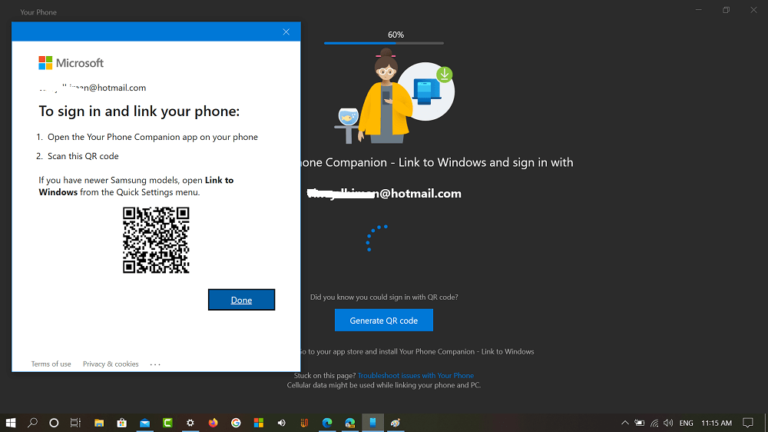
Task: Open Microsoft Store bag icon
Action: point(121,423)
